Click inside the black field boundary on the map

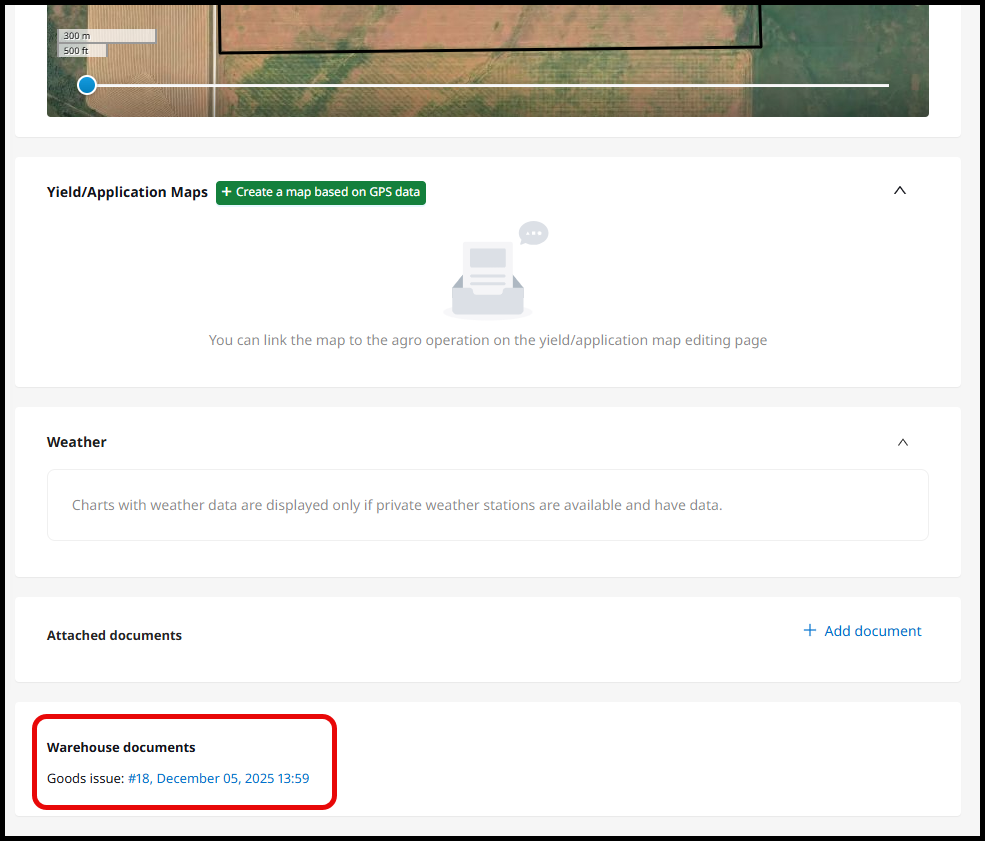(x=490, y=25)
